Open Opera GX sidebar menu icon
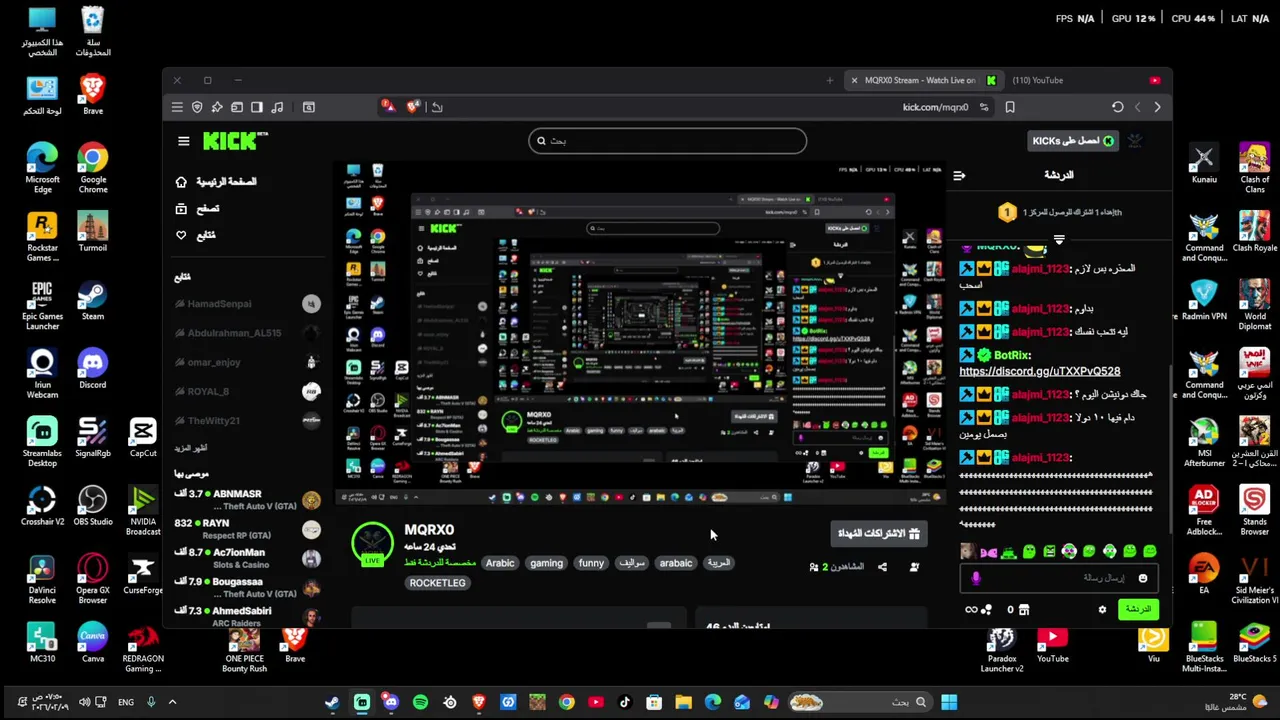Screen dimensions: 1280x720 [x=177, y=107]
